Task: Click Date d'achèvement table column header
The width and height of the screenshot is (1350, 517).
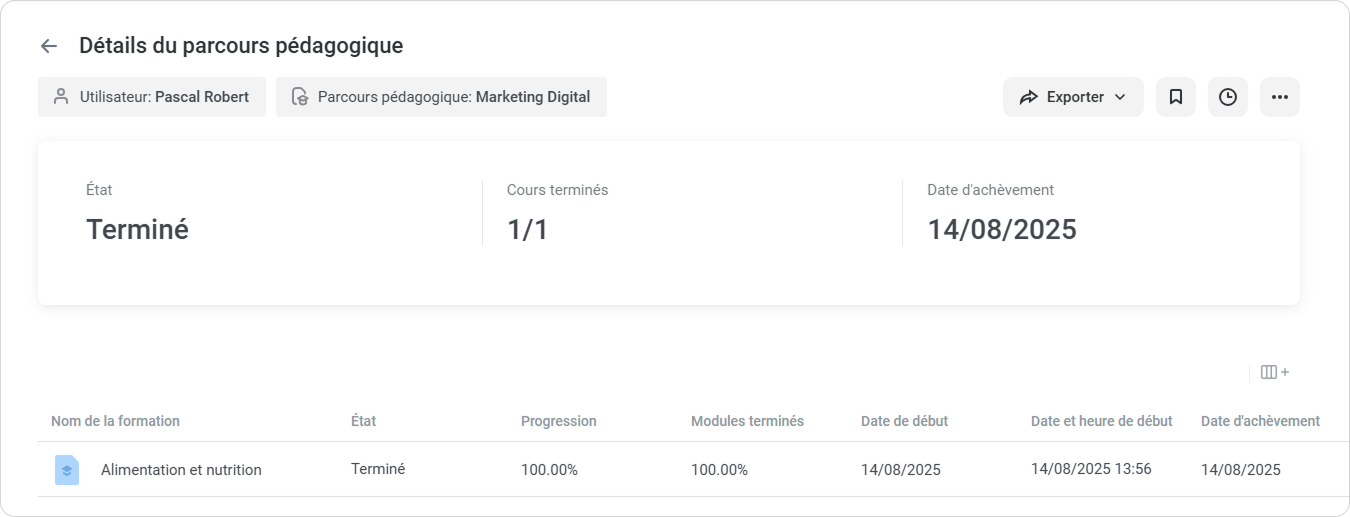Action: pos(1260,421)
